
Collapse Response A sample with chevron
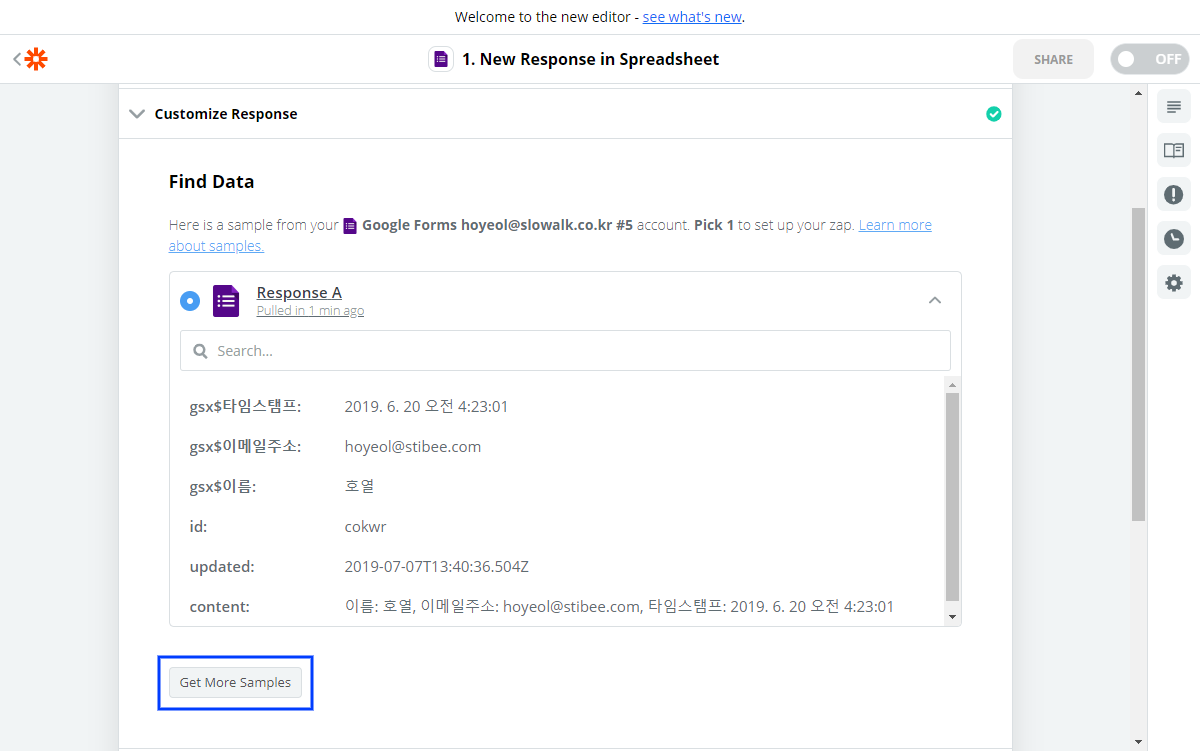click(x=935, y=300)
